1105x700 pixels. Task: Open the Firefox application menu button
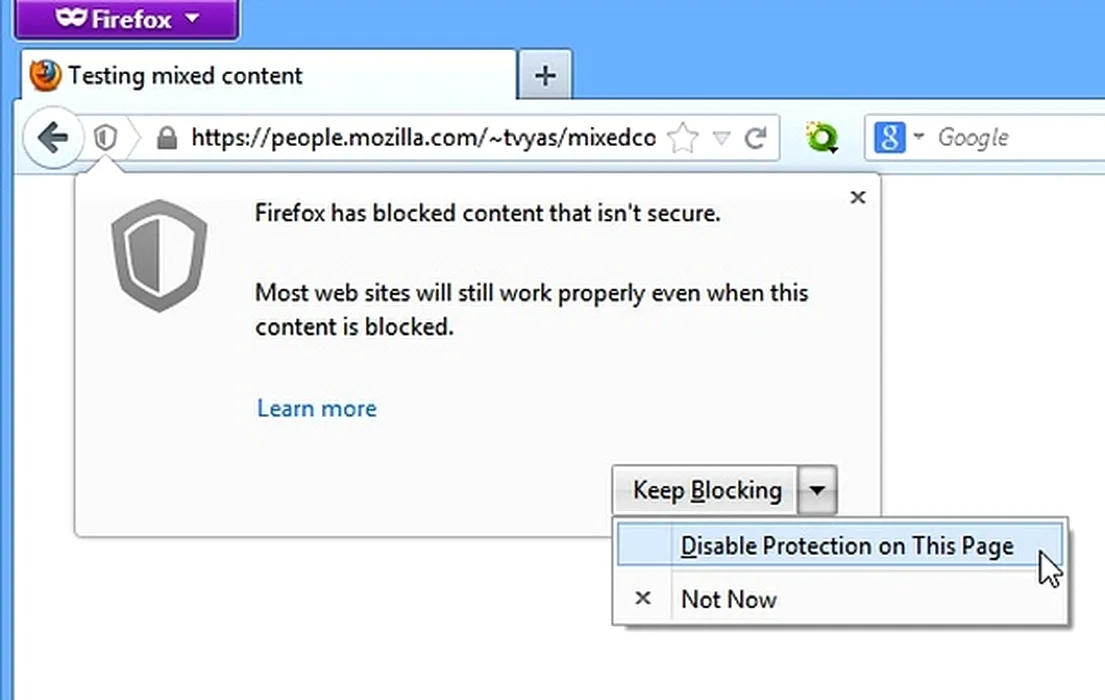[x=126, y=19]
